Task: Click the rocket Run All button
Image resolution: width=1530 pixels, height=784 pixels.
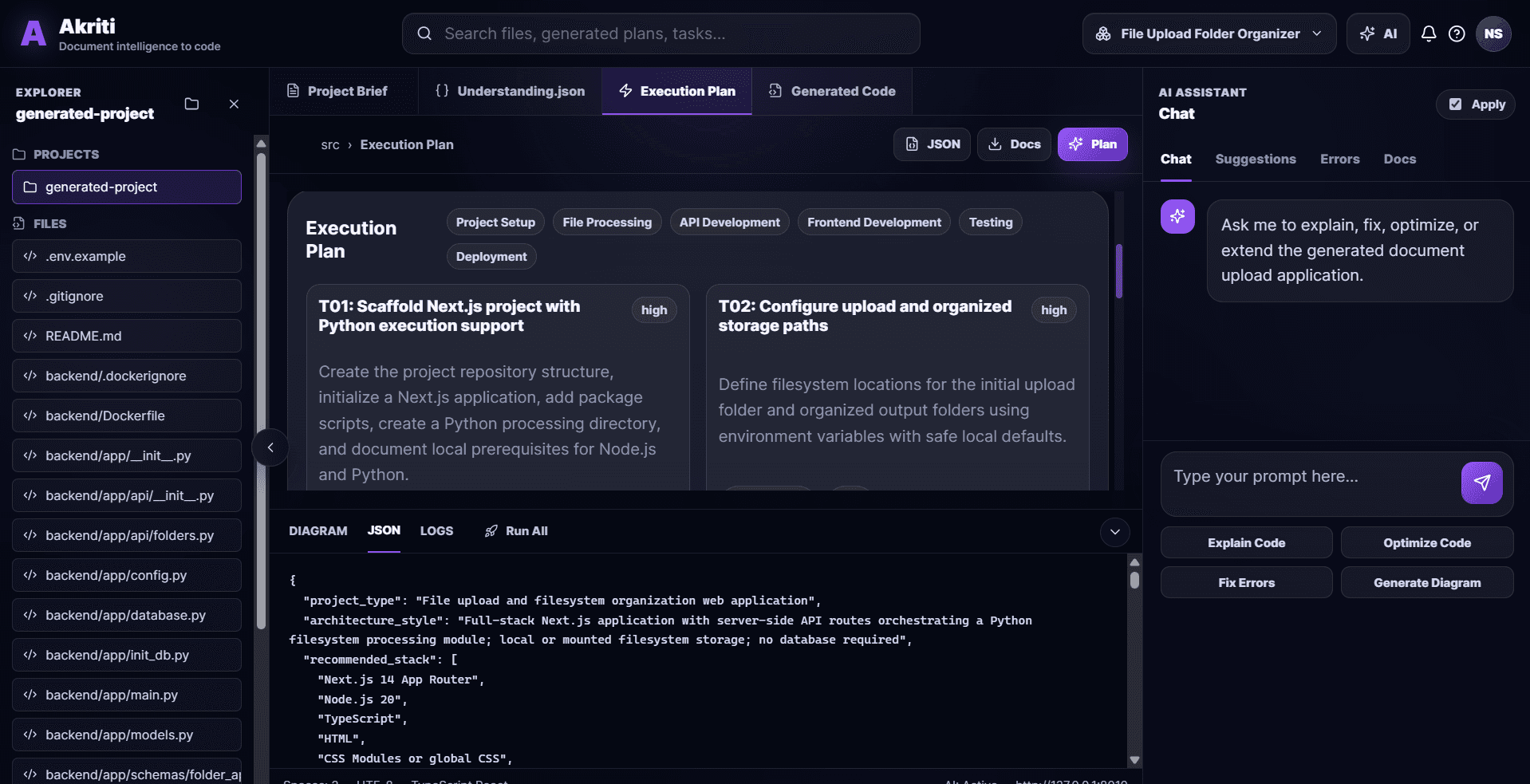Action: 516,531
